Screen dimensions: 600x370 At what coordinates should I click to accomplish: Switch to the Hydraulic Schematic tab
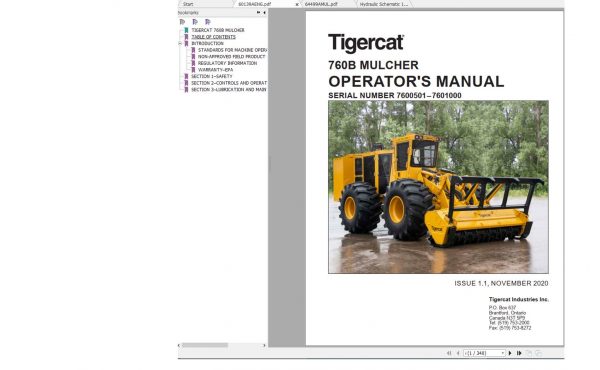click(384, 4)
